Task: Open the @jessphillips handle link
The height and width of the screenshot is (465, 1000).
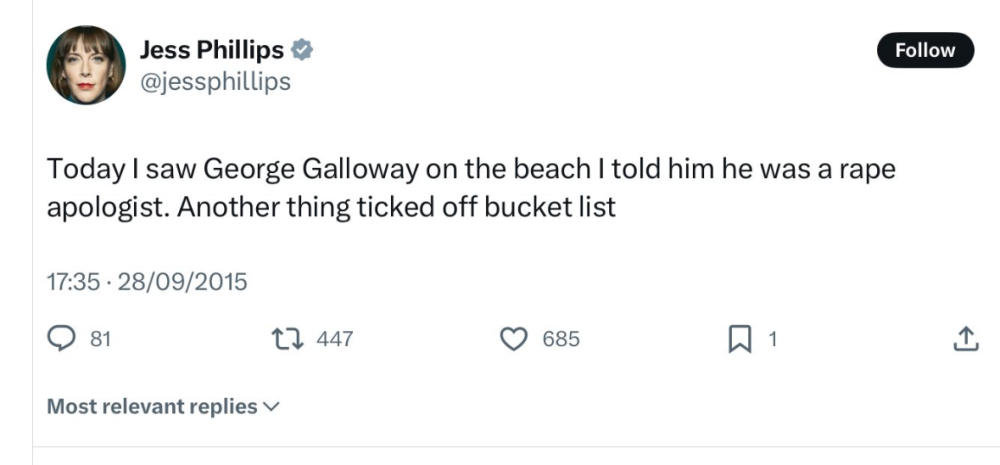Action: coord(215,82)
